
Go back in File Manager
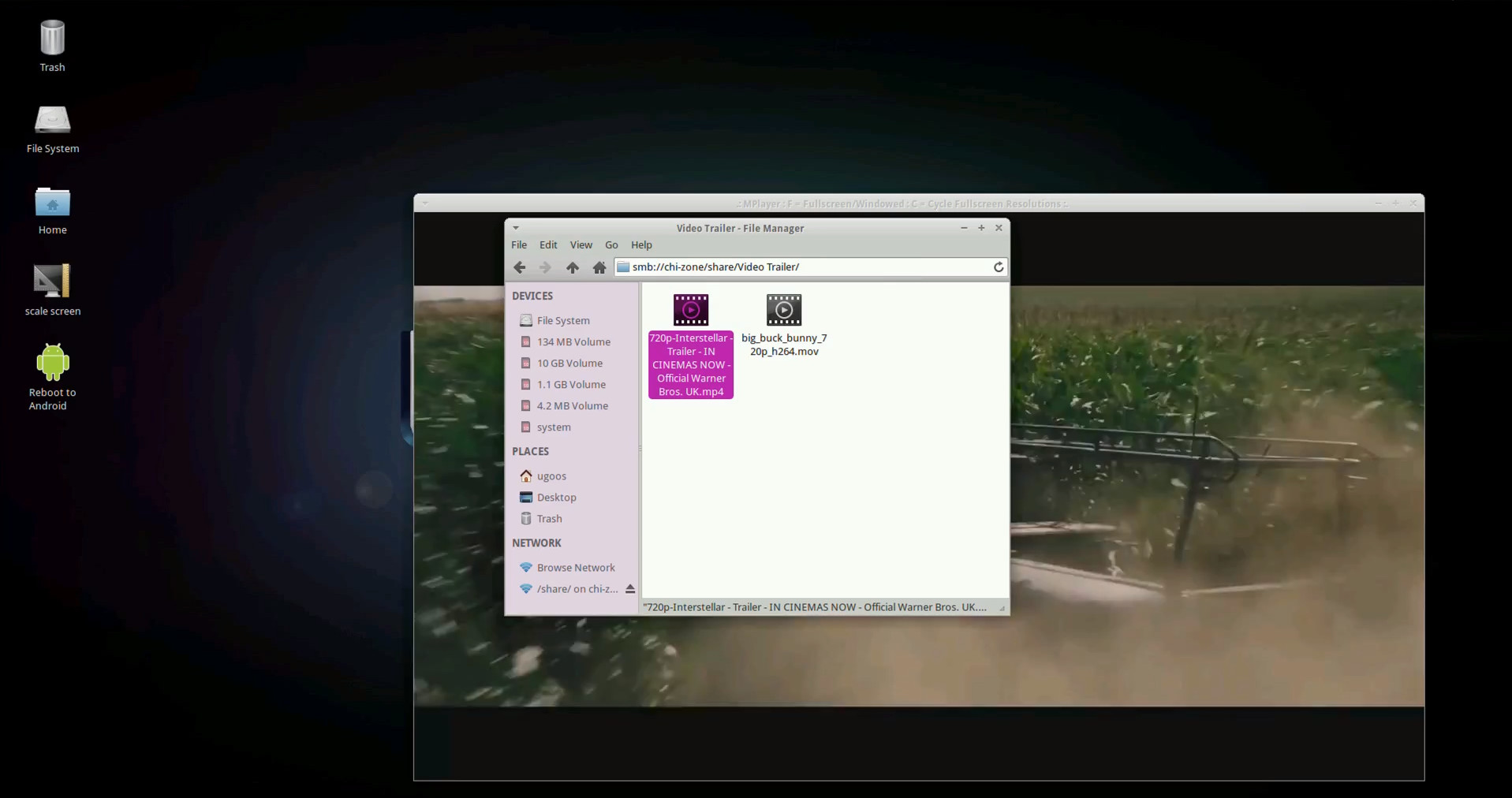click(519, 267)
